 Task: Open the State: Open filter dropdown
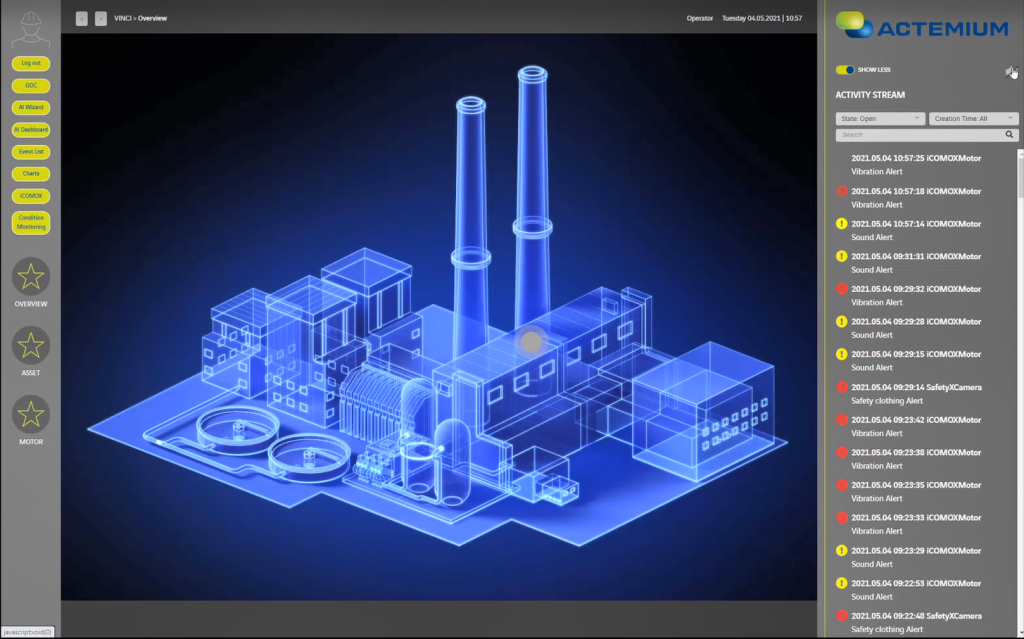pos(879,117)
